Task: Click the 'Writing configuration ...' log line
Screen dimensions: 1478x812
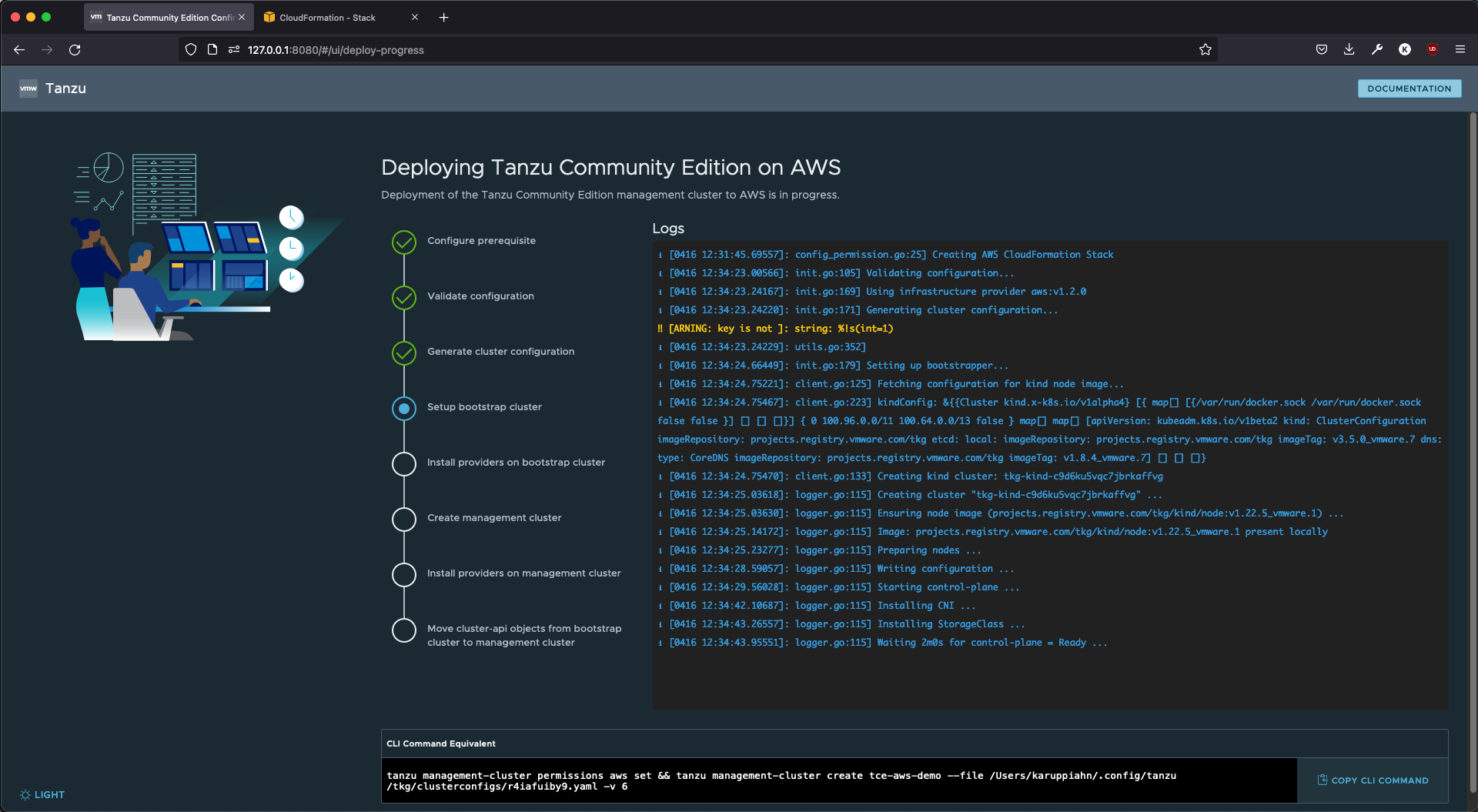Action: [x=836, y=569]
